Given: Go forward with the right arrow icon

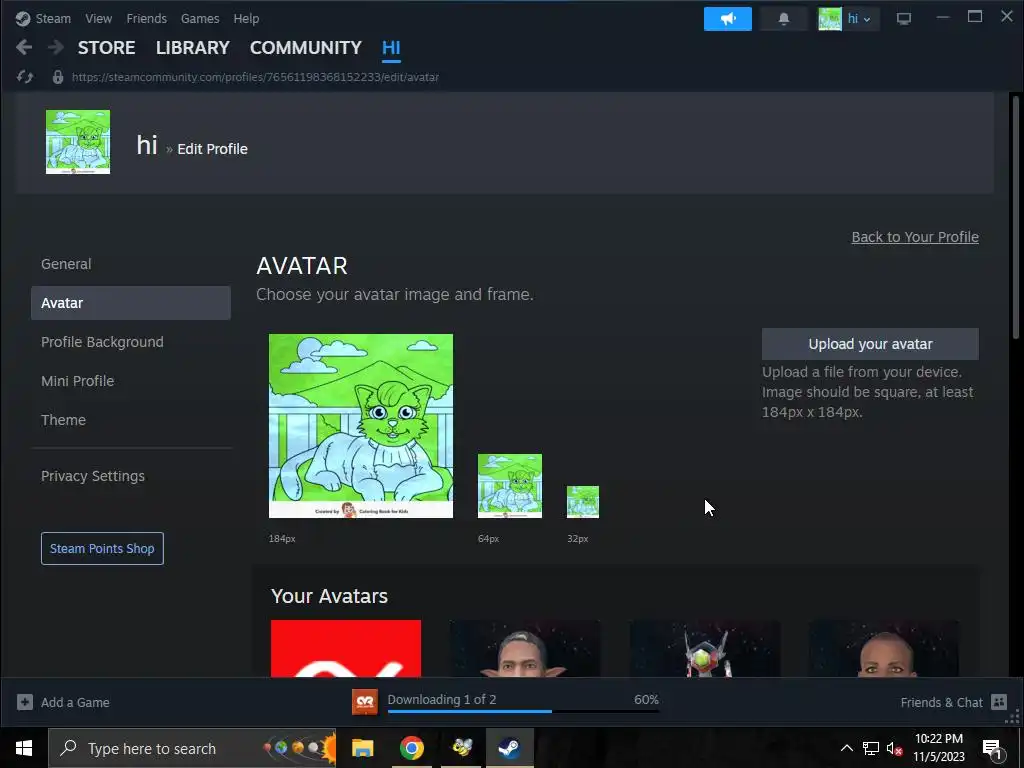Looking at the screenshot, I should coord(56,47).
